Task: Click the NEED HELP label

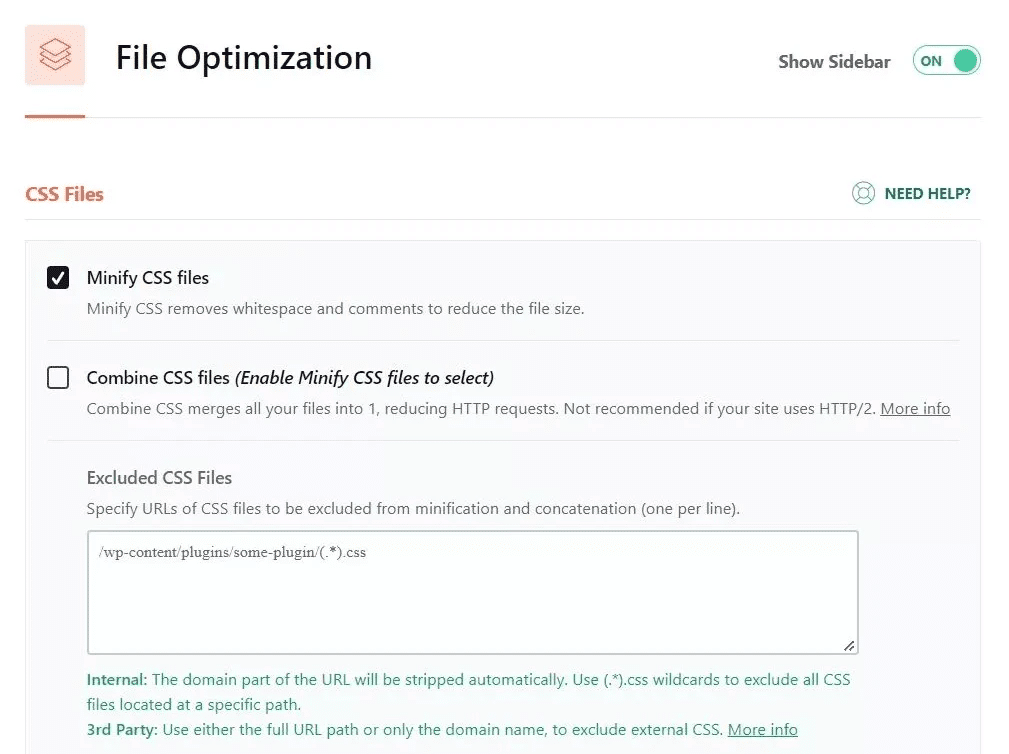Action: click(928, 193)
